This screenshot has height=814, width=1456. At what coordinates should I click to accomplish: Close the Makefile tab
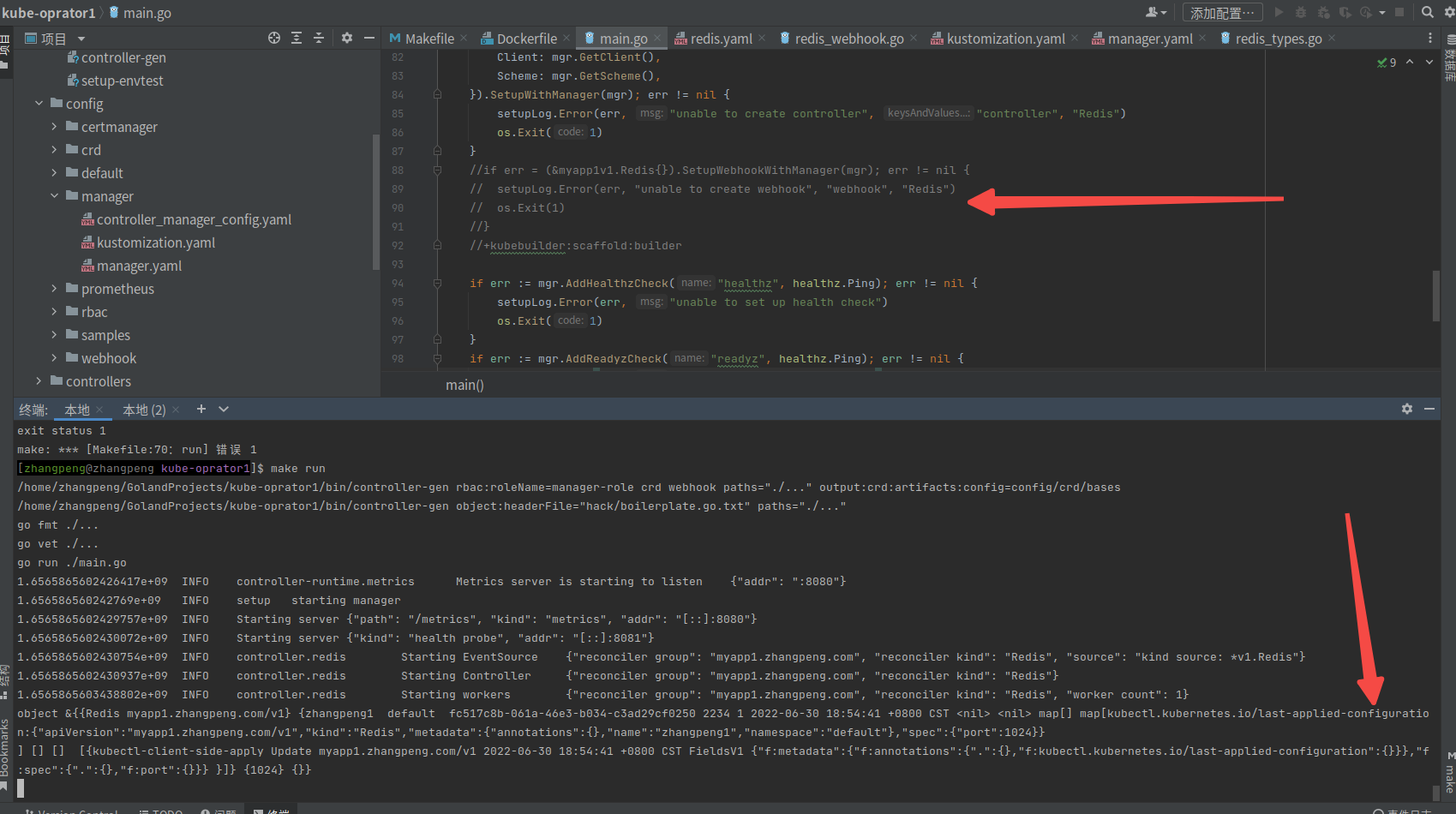point(464,39)
